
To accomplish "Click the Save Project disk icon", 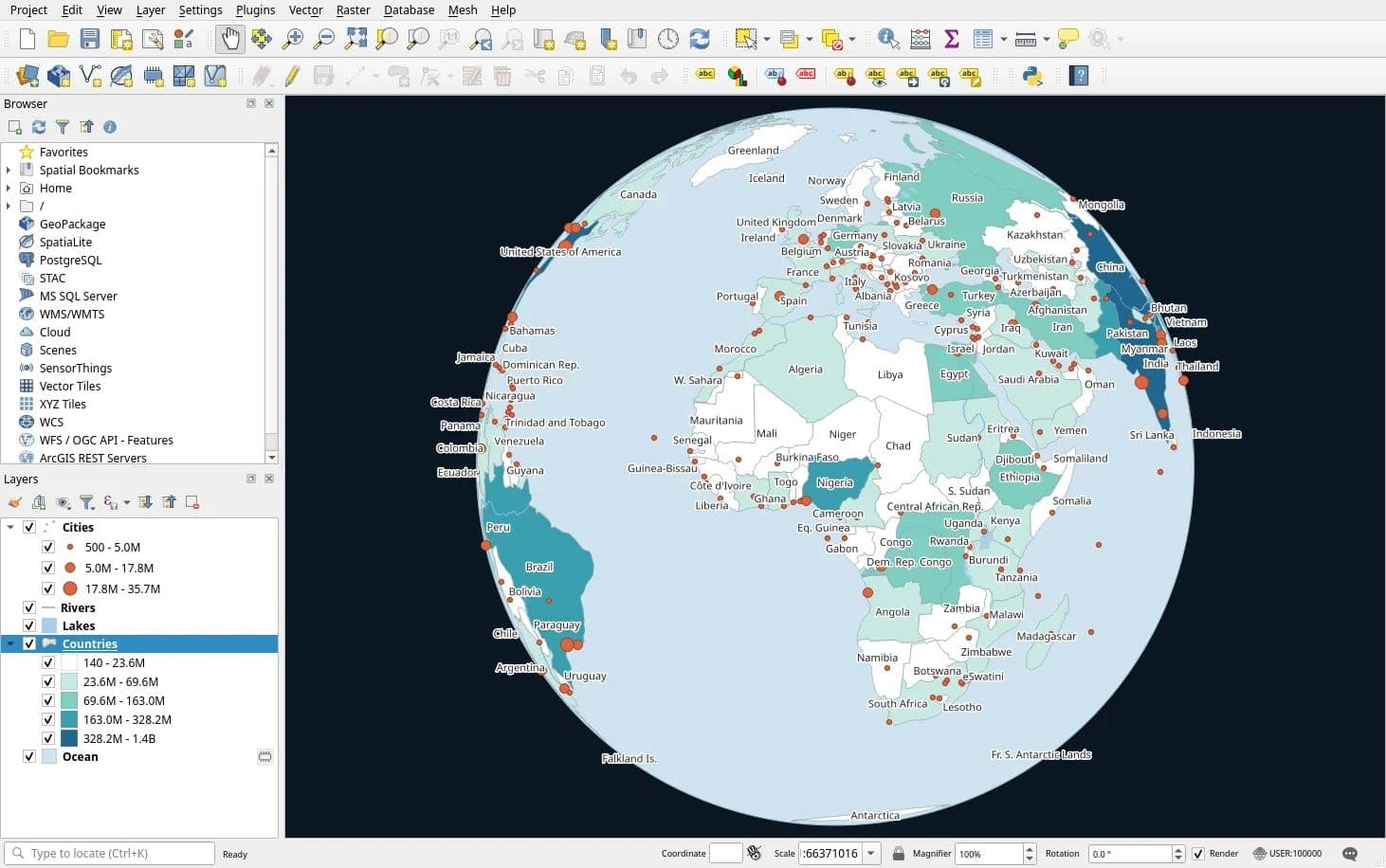I will pyautogui.click(x=90, y=39).
